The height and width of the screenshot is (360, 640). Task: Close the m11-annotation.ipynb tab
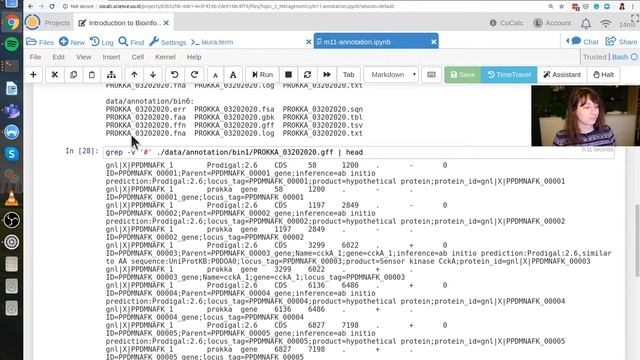coord(434,42)
